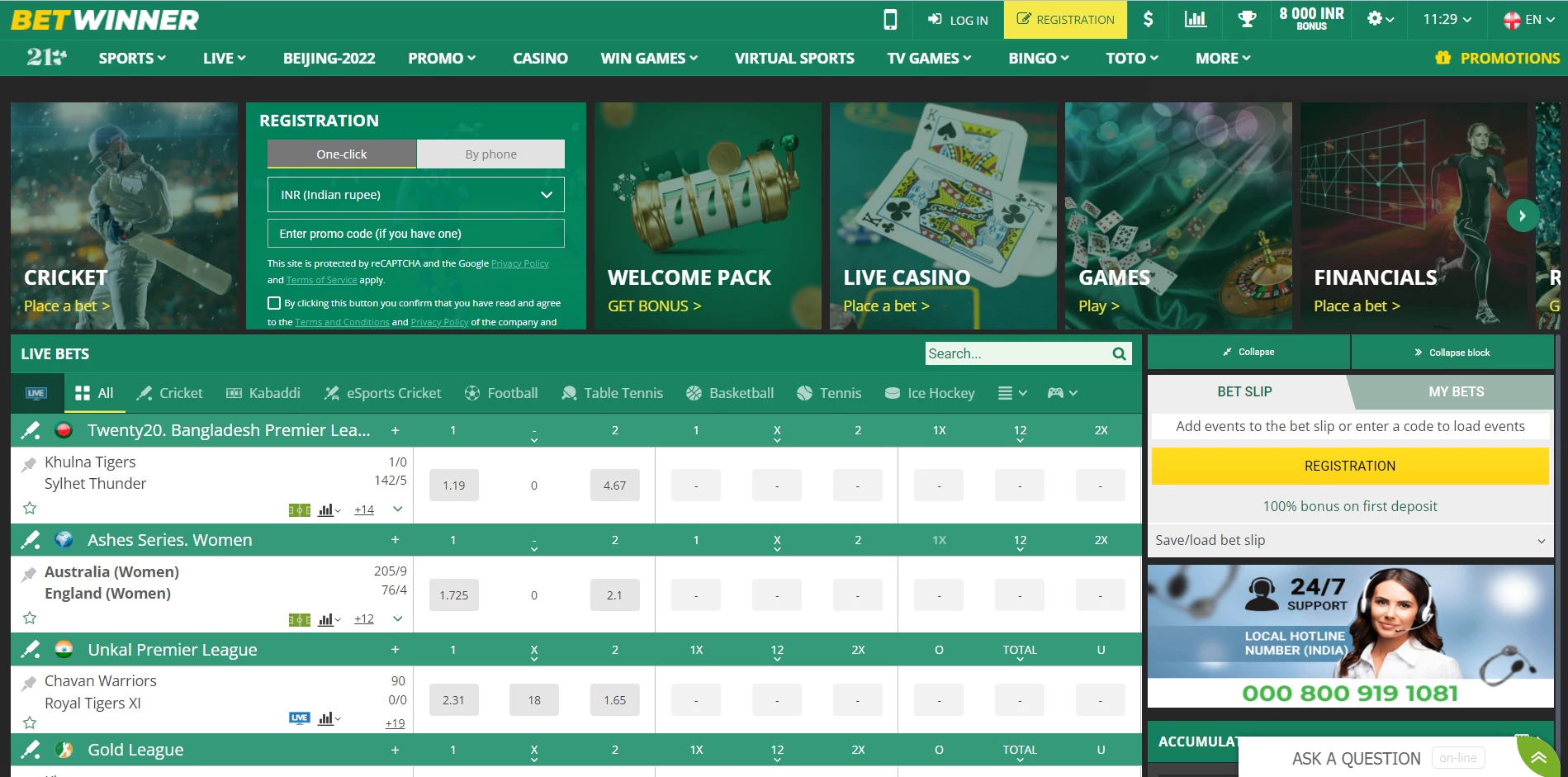This screenshot has width=1568, height=777.
Task: Select odds 2.1 for England (Women)
Action: tap(614, 595)
